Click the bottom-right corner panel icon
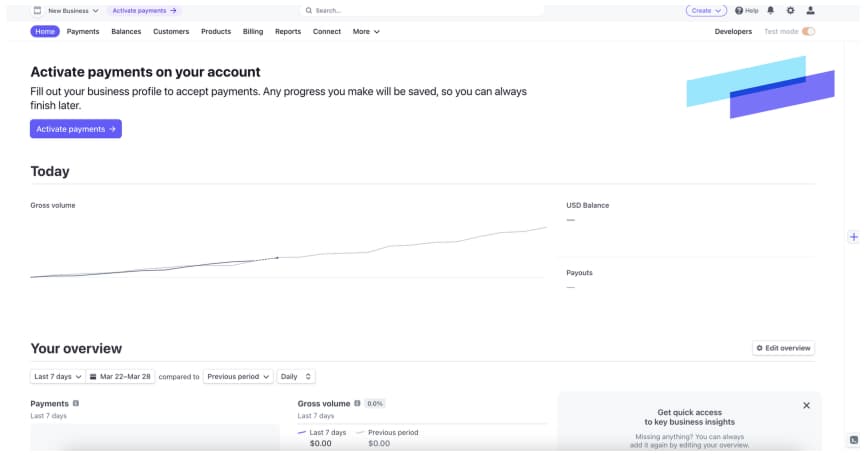The height and width of the screenshot is (455, 864). (x=854, y=440)
